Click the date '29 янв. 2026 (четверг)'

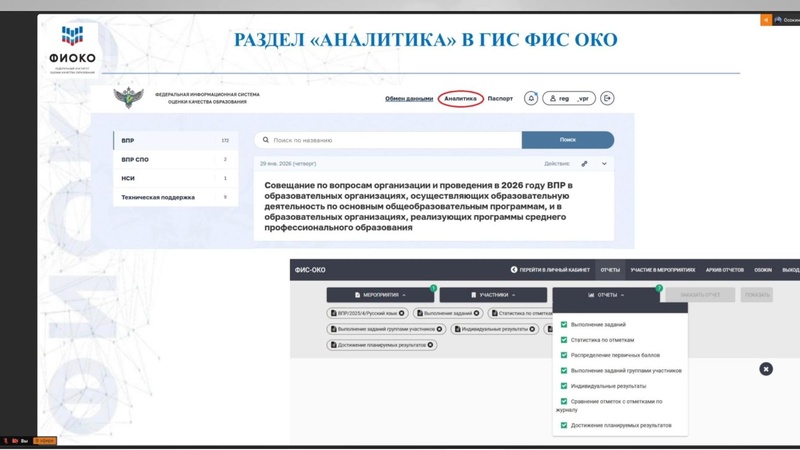288,164
